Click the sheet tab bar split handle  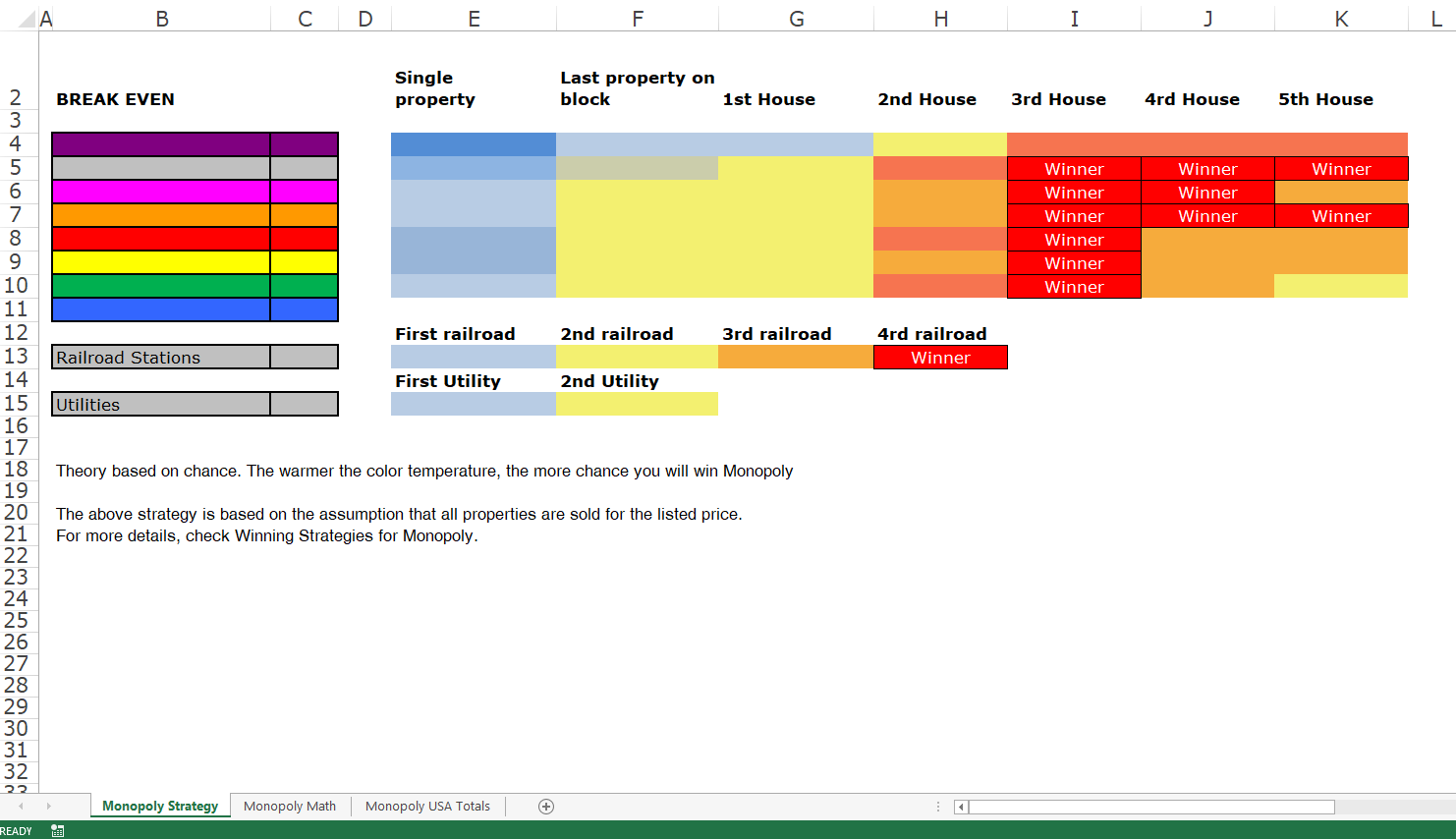(x=938, y=807)
